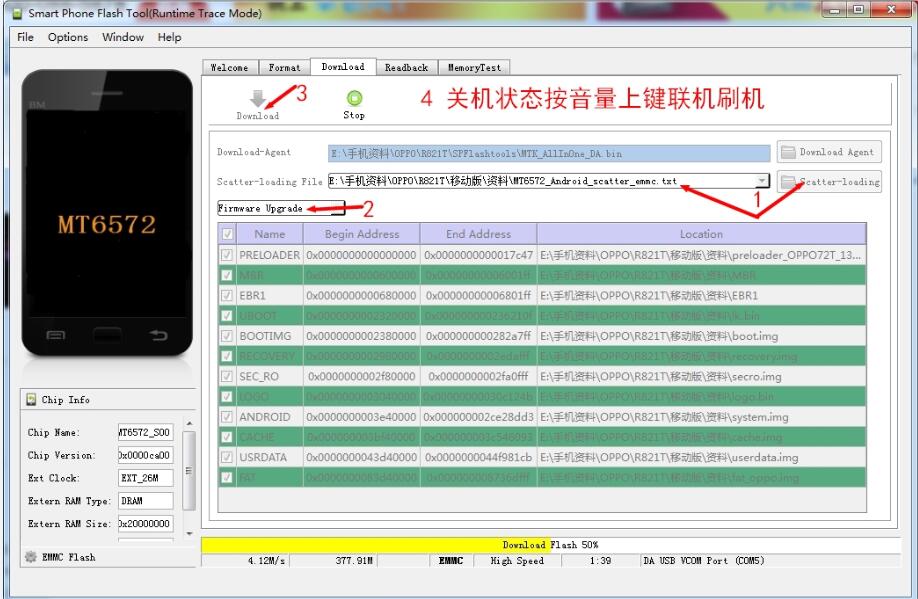The height and width of the screenshot is (599, 918).
Task: Click the 'DA USB VCOM Port (COM5)' status entry
Action: (x=704, y=561)
